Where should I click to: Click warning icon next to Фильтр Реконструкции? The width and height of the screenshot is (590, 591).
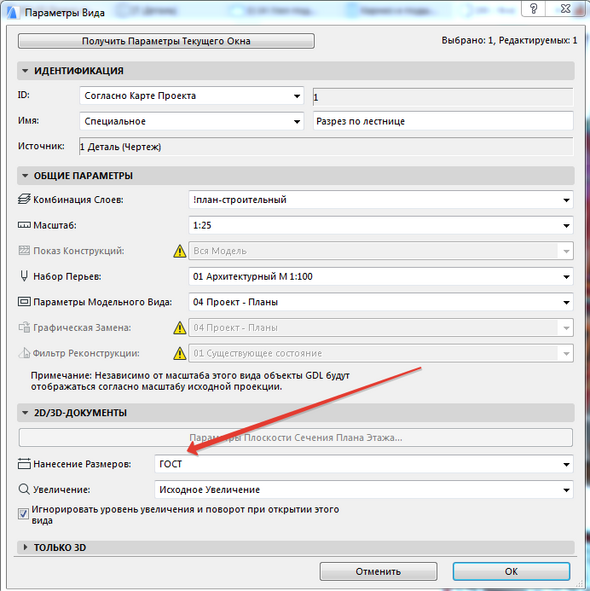(x=180, y=354)
